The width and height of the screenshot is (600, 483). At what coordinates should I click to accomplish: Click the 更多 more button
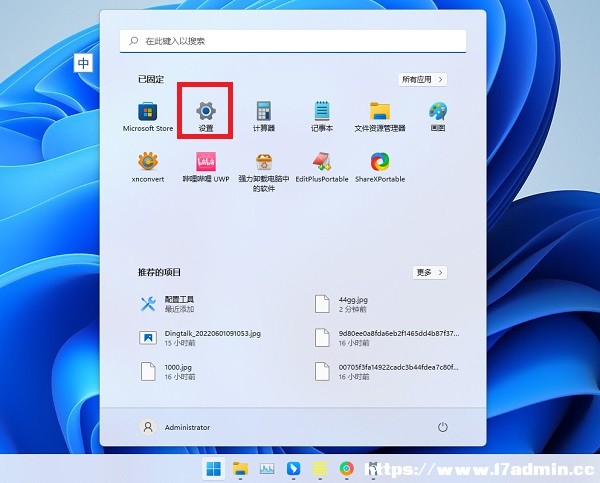(x=430, y=273)
